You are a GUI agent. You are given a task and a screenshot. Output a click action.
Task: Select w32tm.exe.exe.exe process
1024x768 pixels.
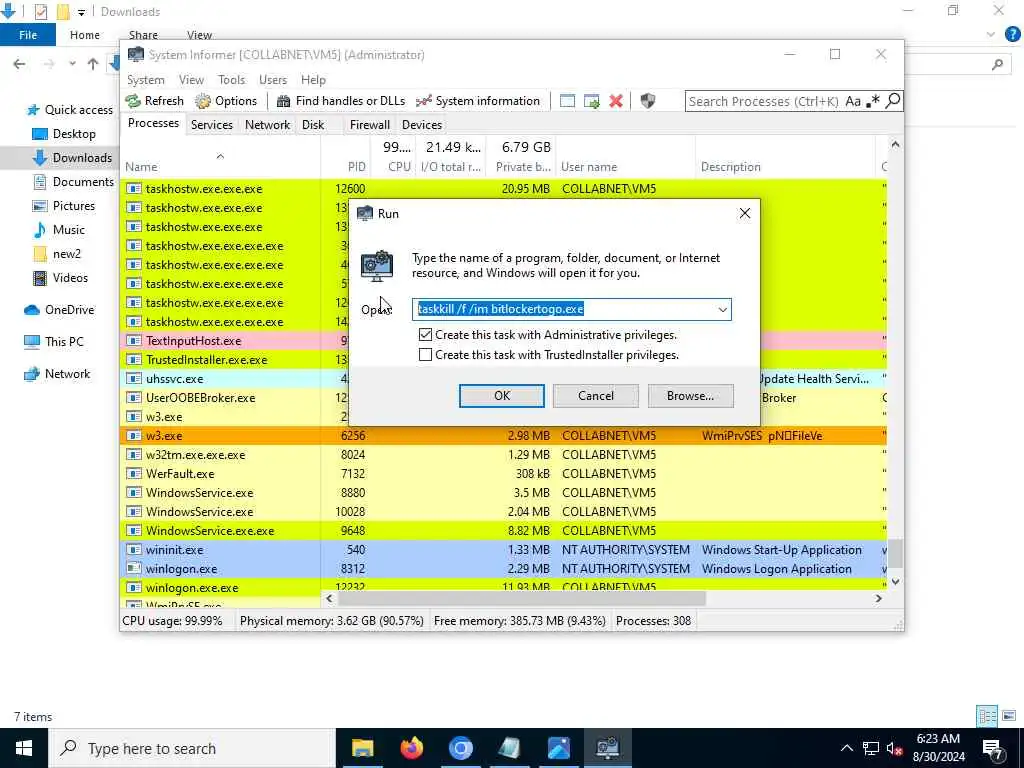(504, 455)
